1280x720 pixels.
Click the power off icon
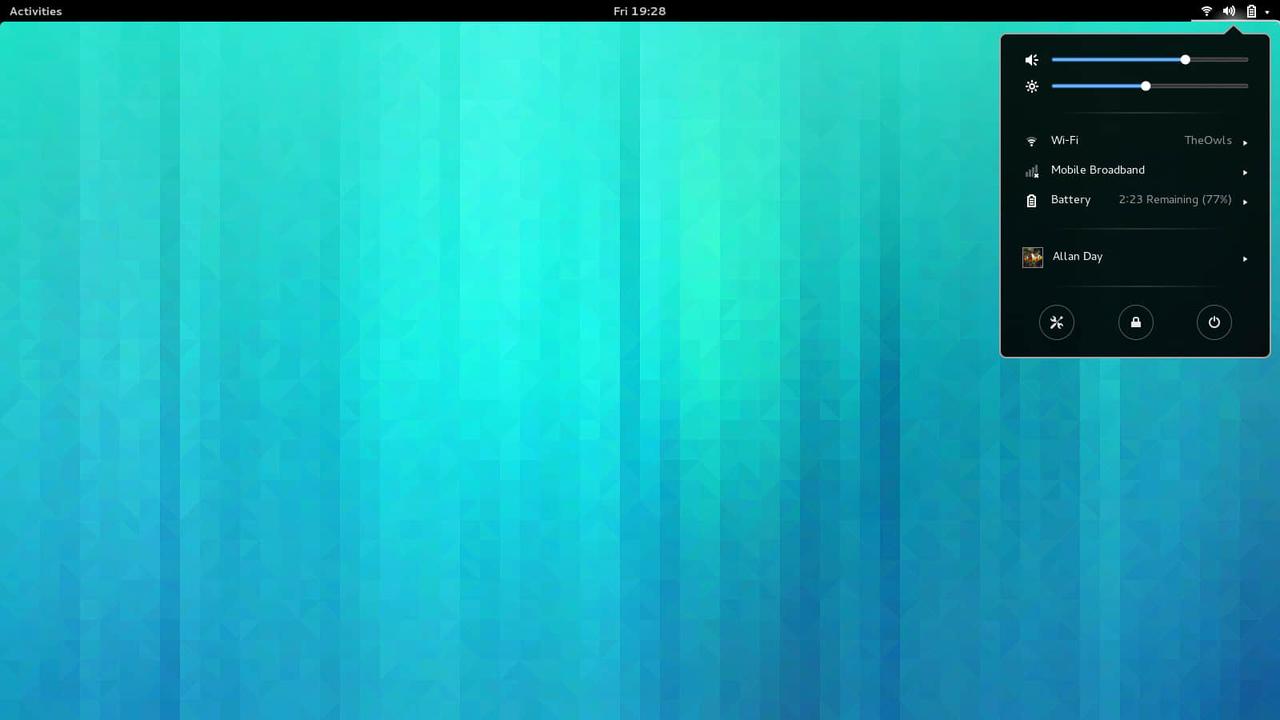[1214, 322]
